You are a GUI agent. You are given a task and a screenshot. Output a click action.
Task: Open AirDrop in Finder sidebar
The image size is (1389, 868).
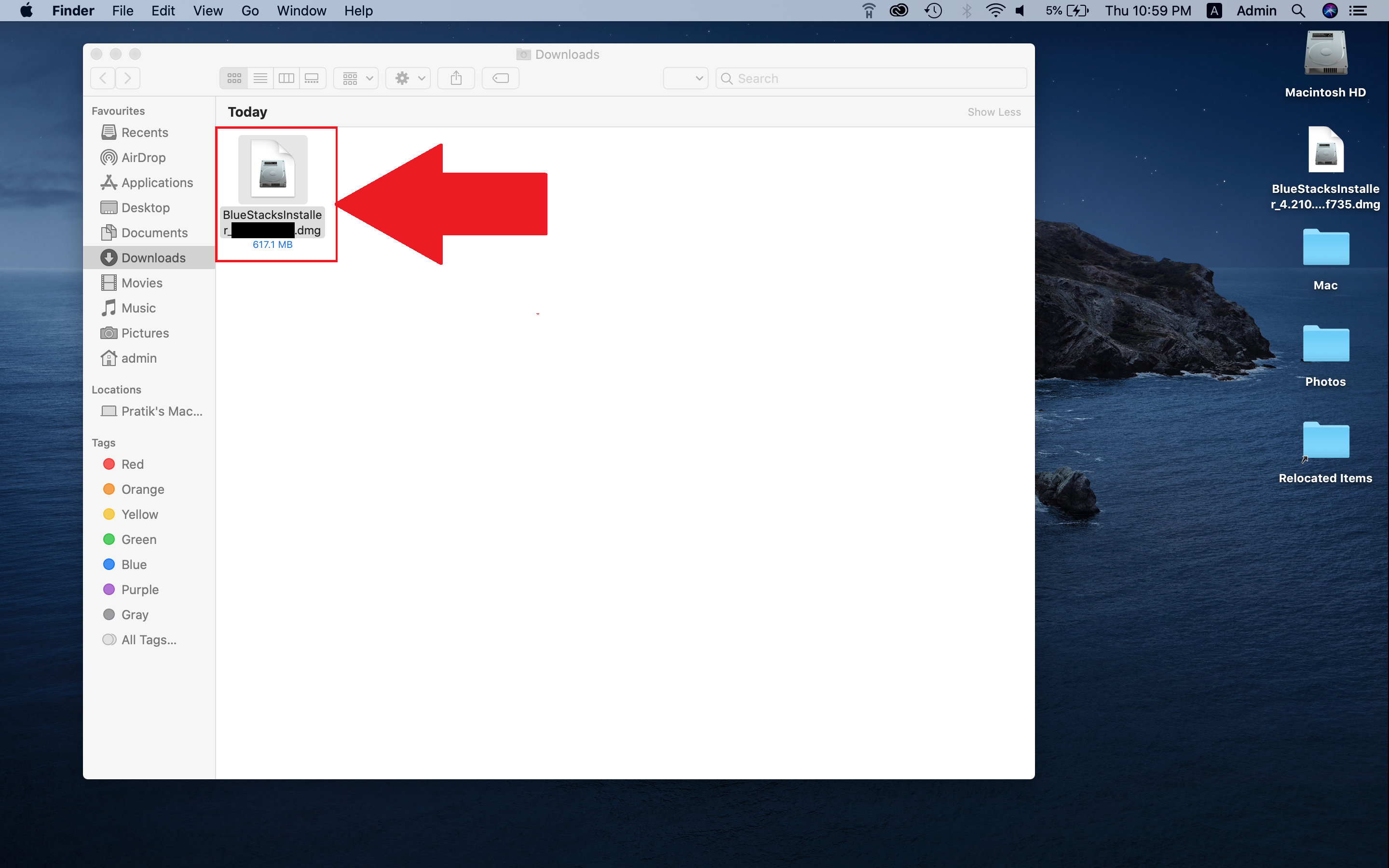(x=143, y=157)
